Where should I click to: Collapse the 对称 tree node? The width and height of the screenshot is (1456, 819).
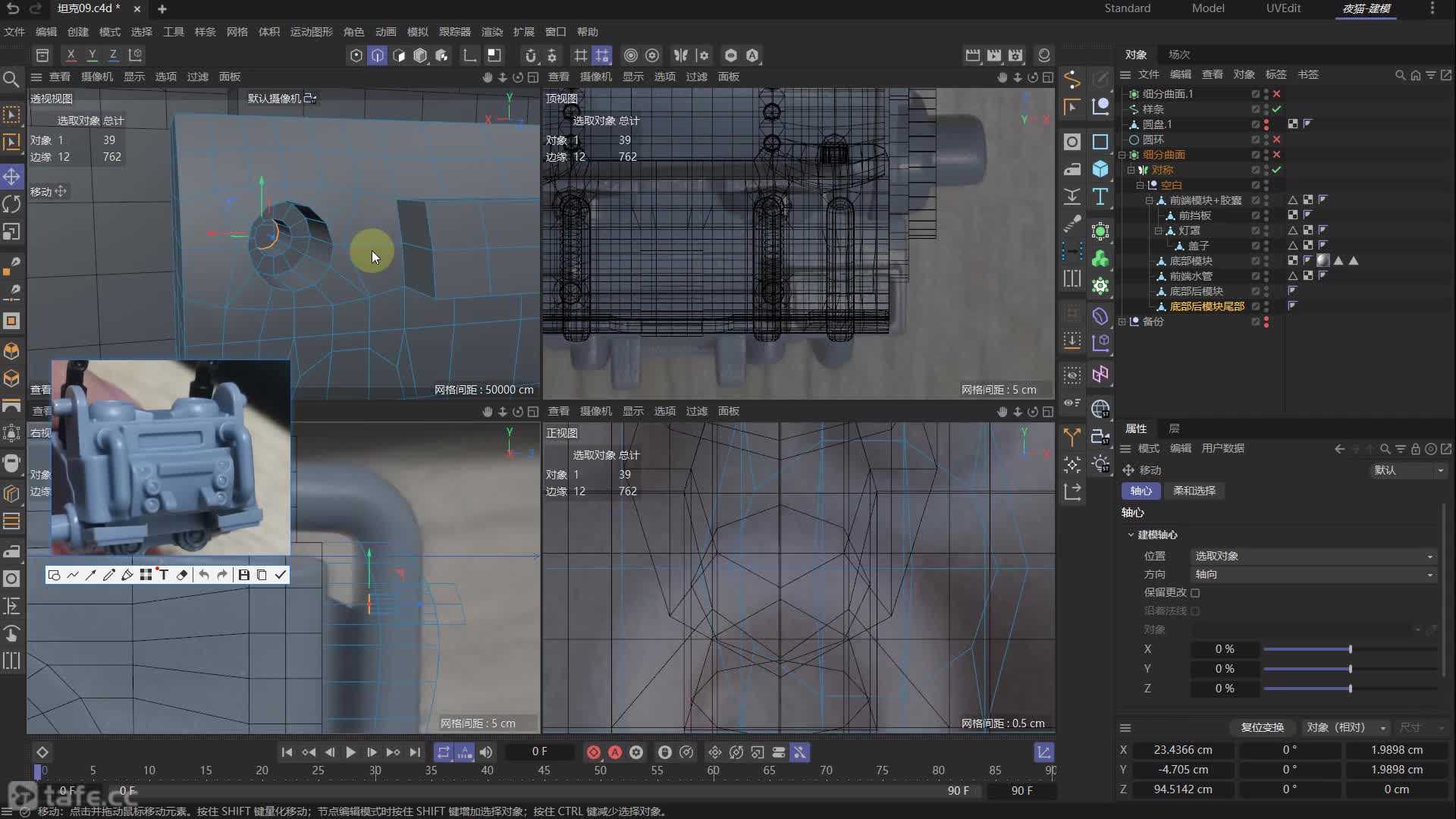pos(1131,170)
